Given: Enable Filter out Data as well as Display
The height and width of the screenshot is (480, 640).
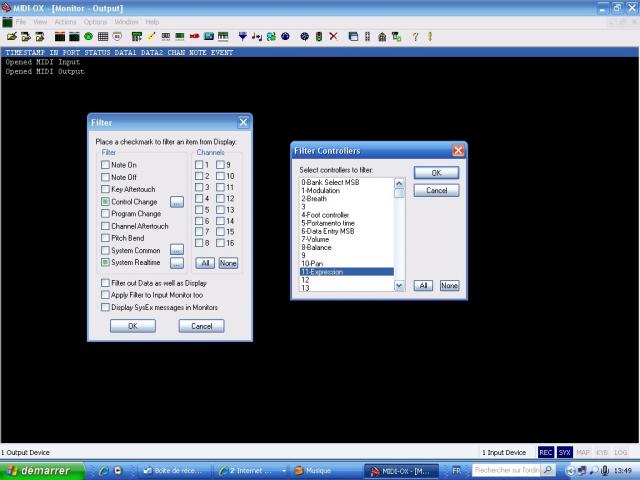Looking at the screenshot, I should tap(105, 283).
